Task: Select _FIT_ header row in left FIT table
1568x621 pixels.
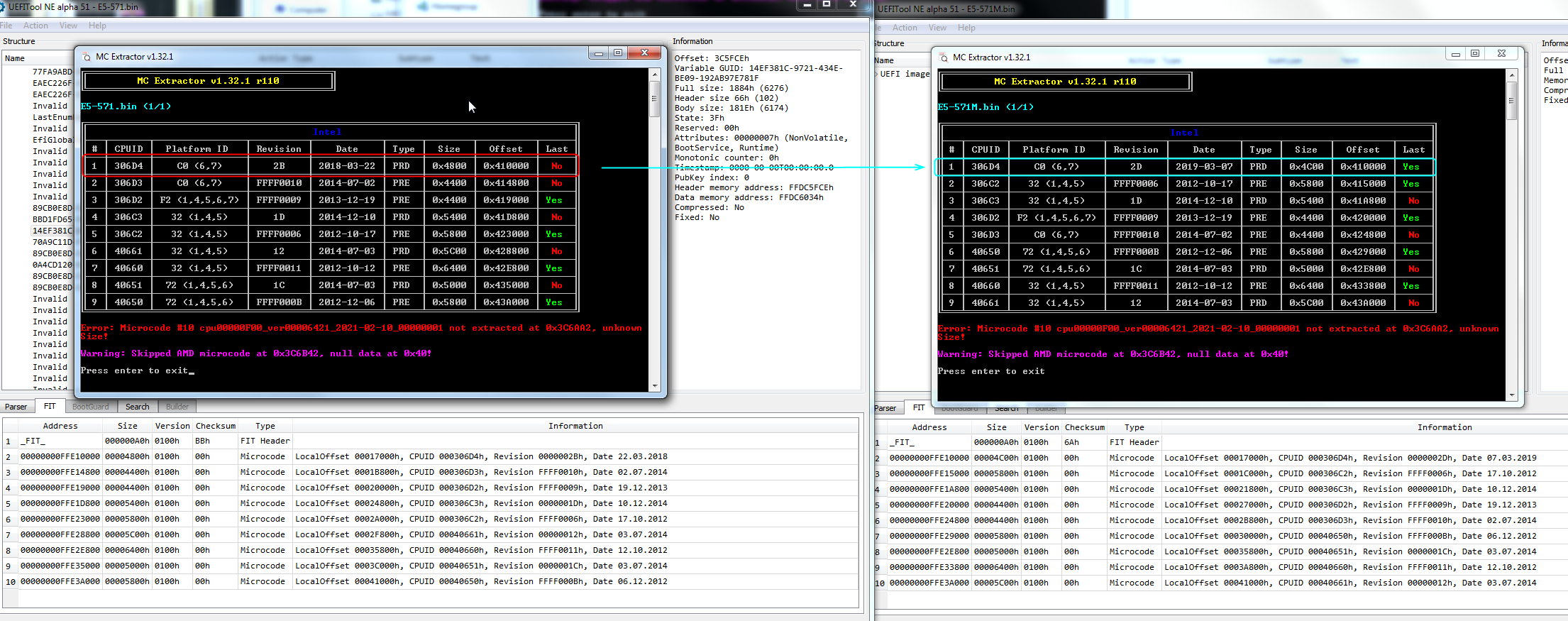Action: coord(431,441)
